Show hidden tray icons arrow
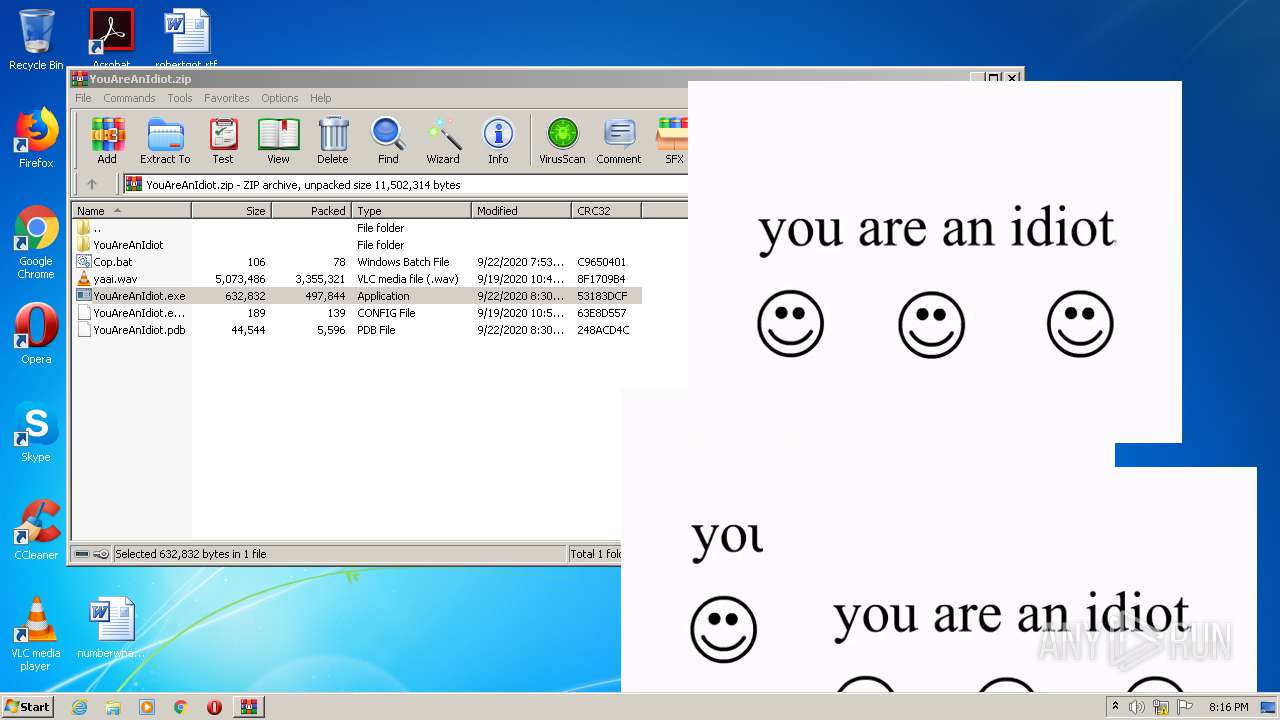Screen dimensions: 1280x720 click(x=1116, y=707)
